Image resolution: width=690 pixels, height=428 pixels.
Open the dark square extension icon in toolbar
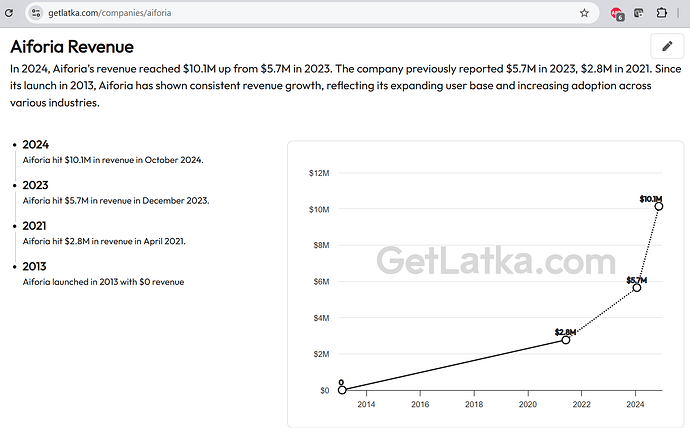(639, 13)
